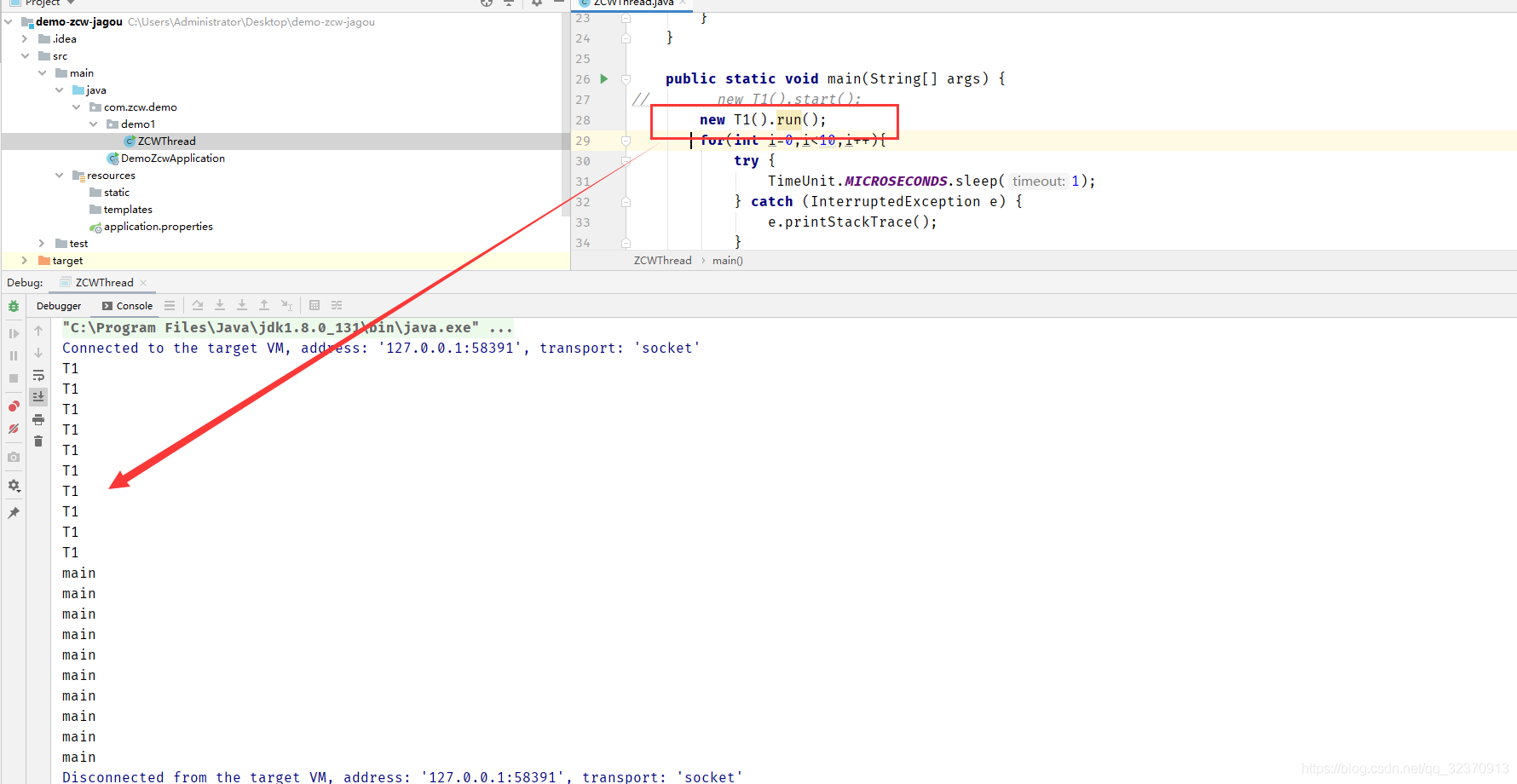The height and width of the screenshot is (784, 1517).
Task: Click the Run to Cursor icon
Action: click(286, 305)
